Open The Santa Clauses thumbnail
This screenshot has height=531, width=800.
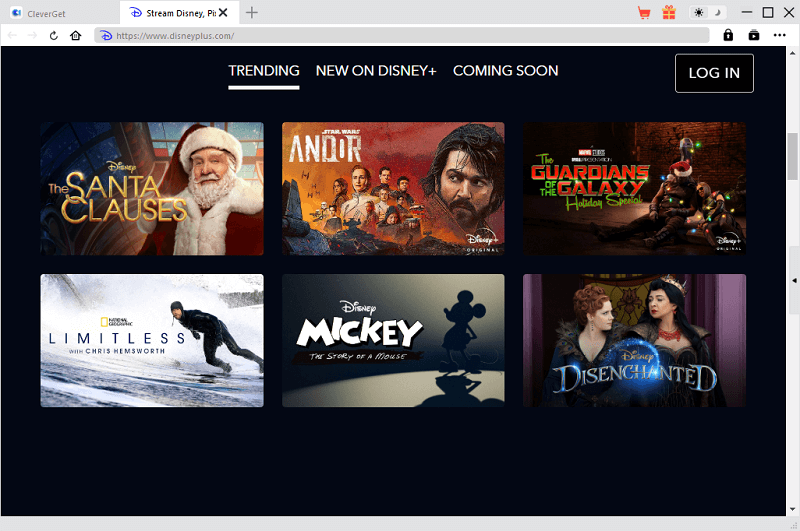(x=152, y=189)
